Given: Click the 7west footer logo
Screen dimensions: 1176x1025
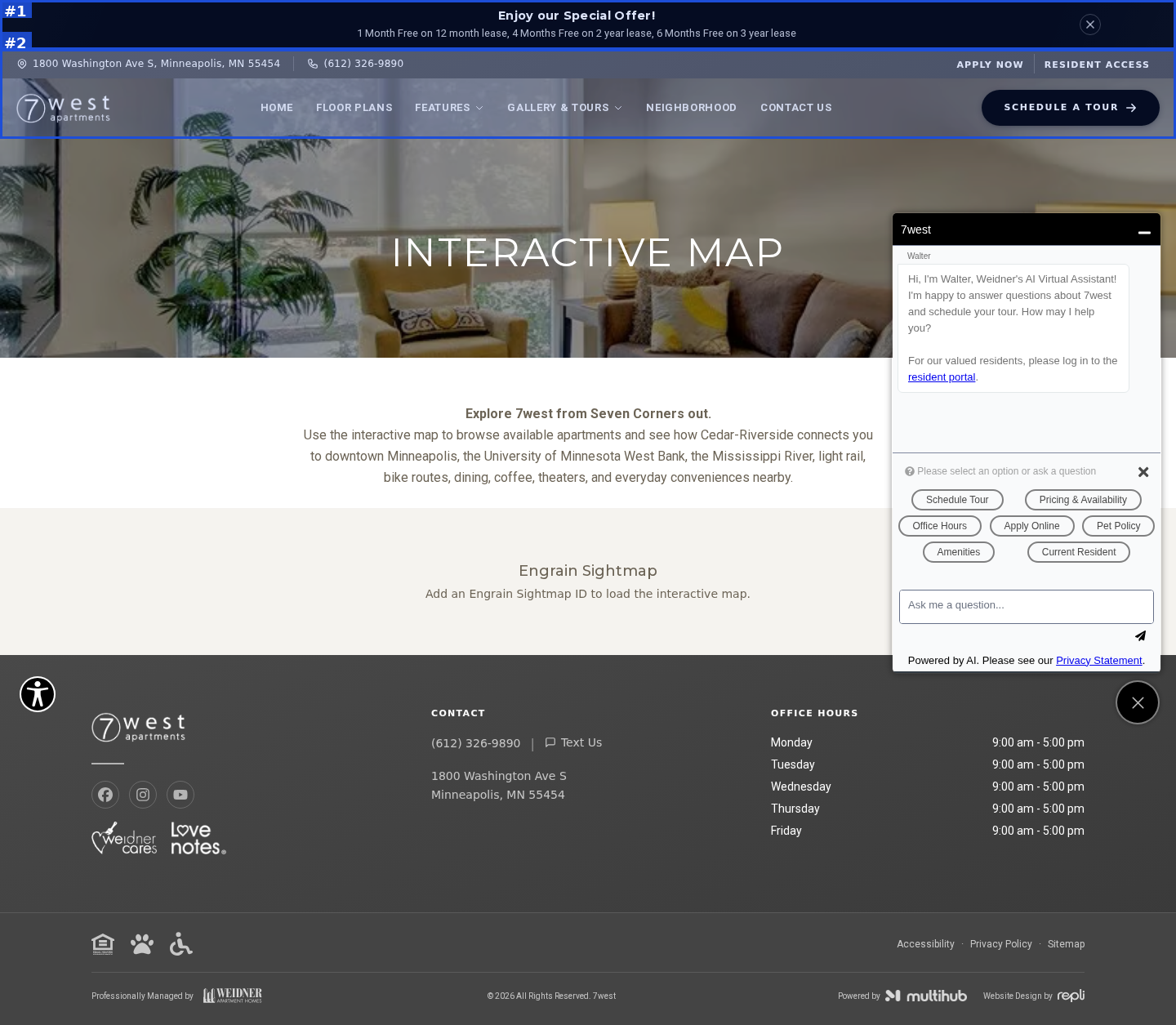Looking at the screenshot, I should 139,728.
